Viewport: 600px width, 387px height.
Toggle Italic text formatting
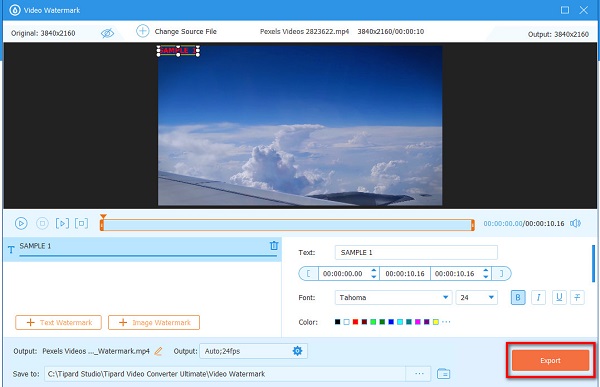point(538,297)
